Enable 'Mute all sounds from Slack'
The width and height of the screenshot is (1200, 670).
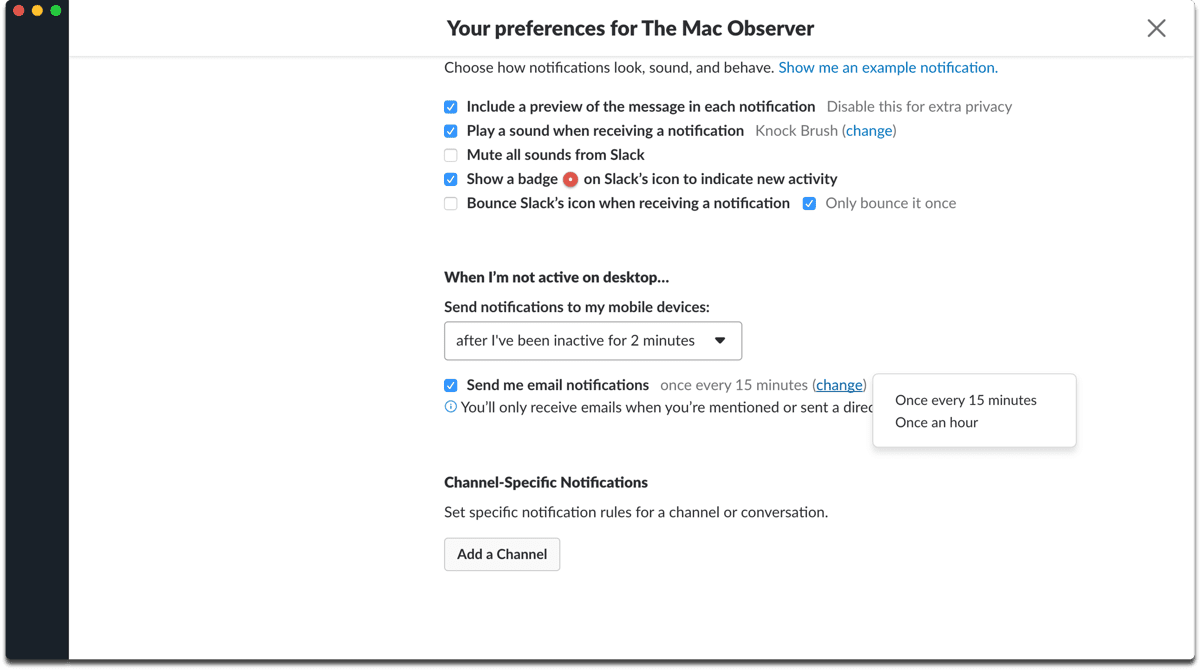point(450,154)
